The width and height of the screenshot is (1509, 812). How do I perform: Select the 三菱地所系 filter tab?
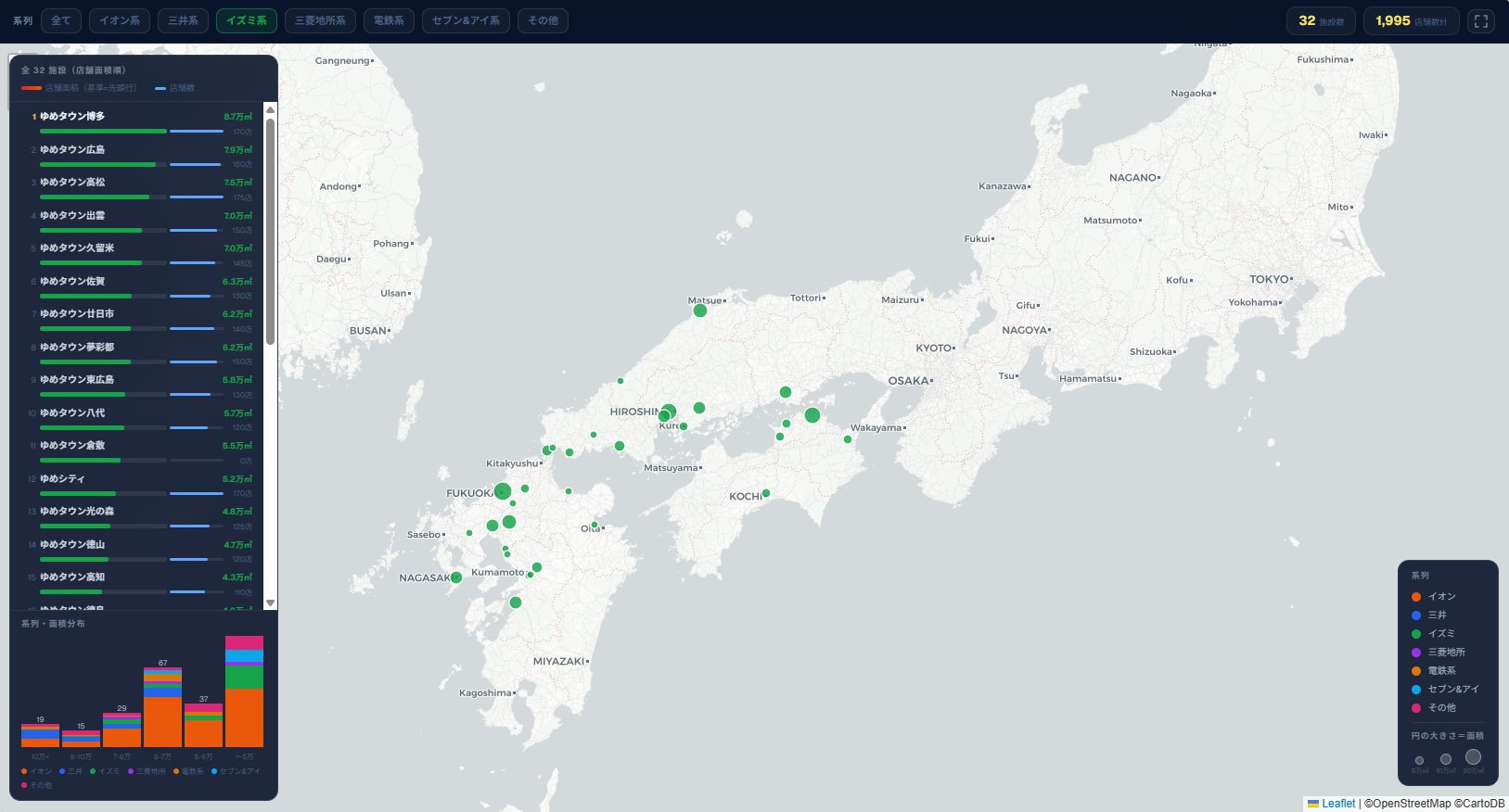[320, 20]
